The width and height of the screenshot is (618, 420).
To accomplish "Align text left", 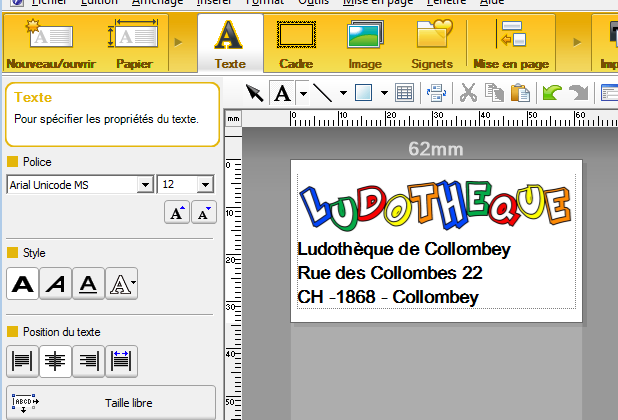I will click(22, 361).
